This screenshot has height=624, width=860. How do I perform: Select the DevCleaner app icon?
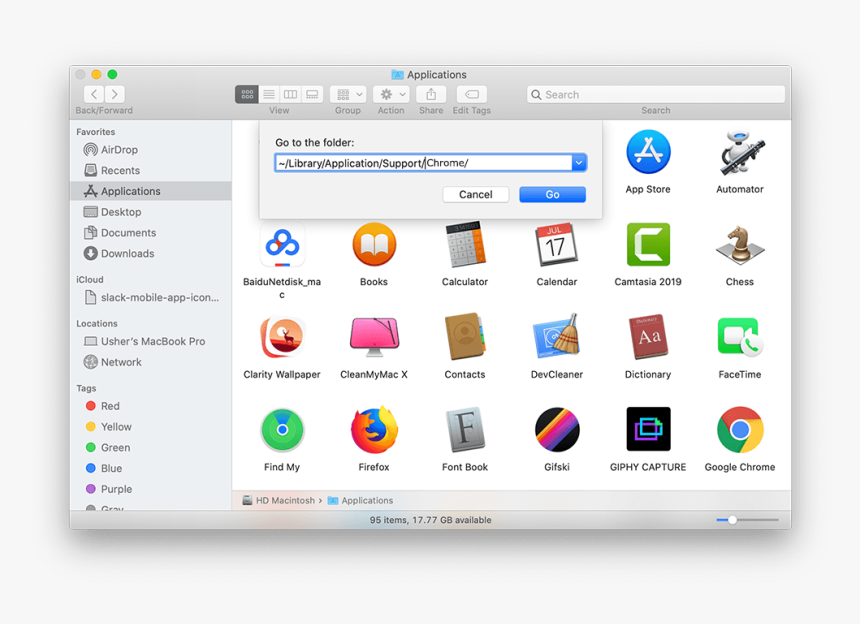(556, 337)
